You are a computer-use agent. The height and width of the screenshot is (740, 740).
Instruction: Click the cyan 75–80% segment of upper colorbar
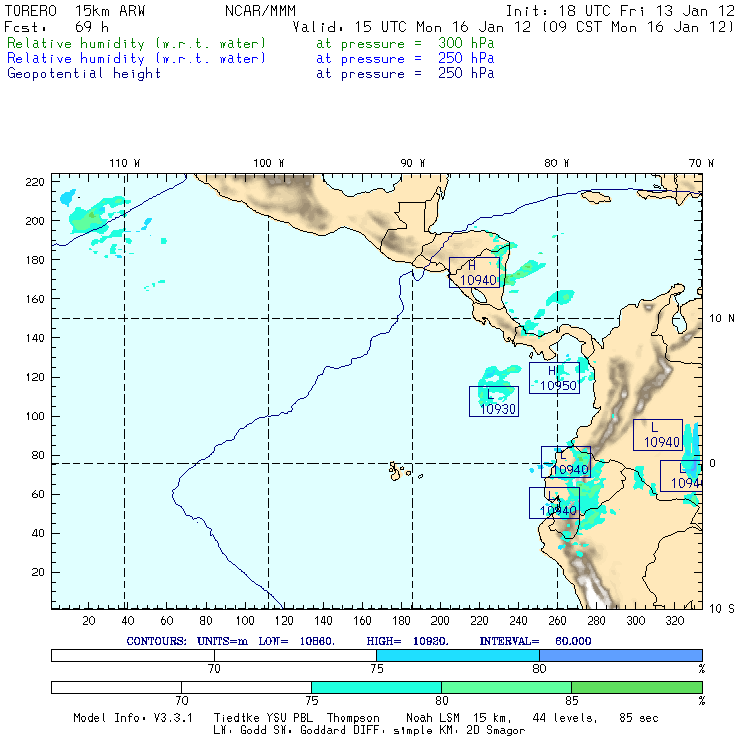[x=458, y=655]
